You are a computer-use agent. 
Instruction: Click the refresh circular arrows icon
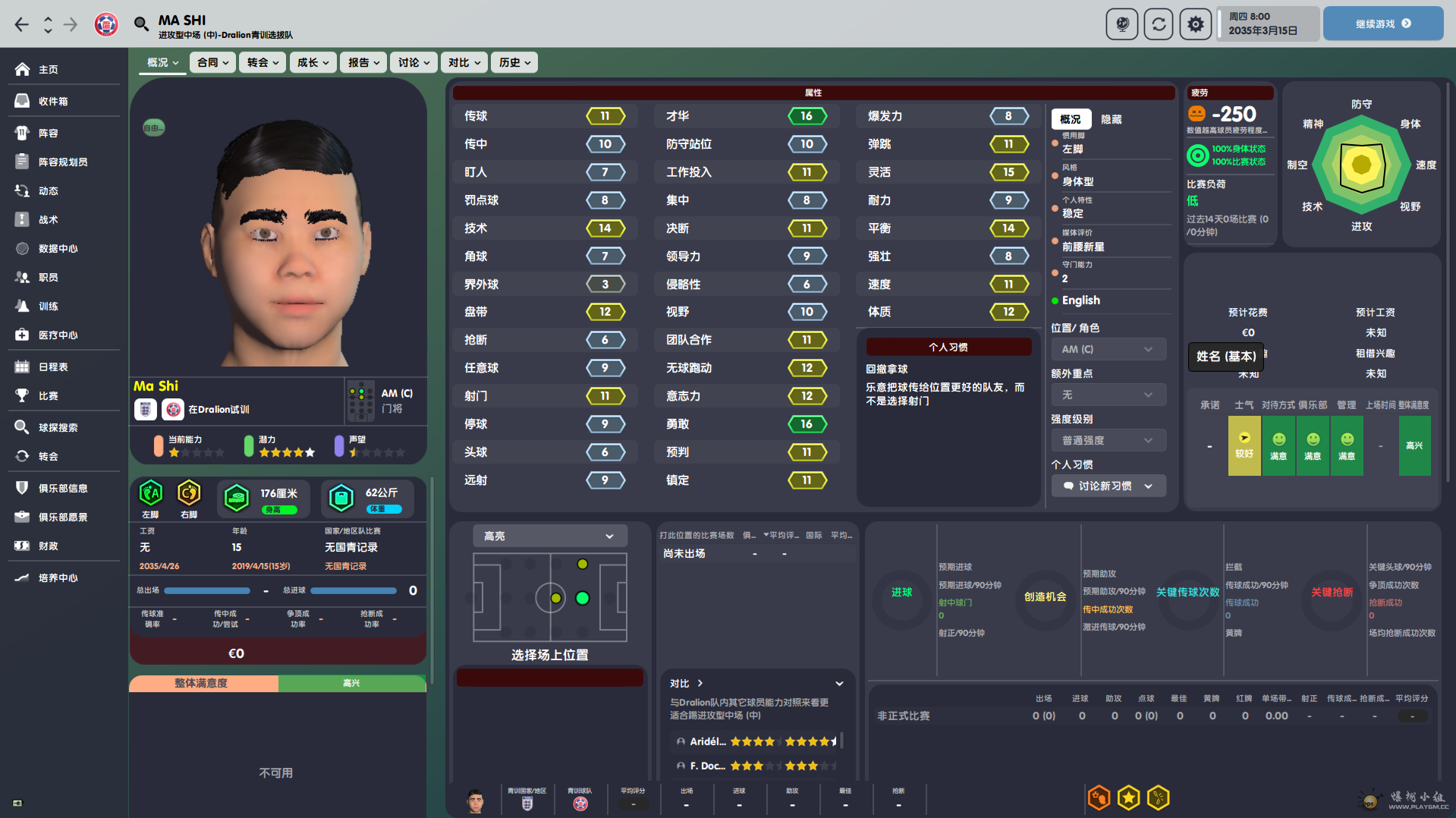click(1159, 24)
